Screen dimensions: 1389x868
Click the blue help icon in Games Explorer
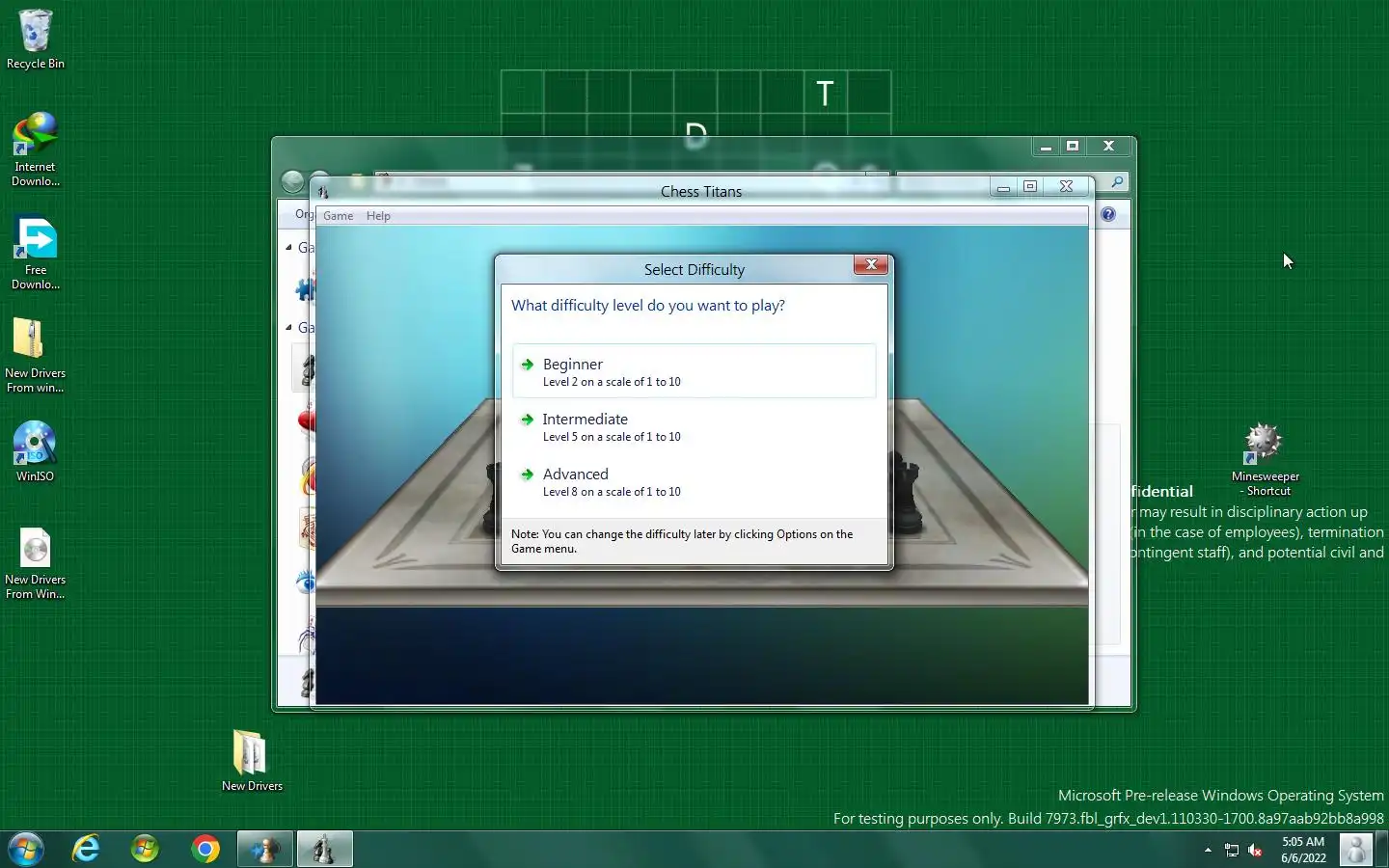(x=1108, y=215)
